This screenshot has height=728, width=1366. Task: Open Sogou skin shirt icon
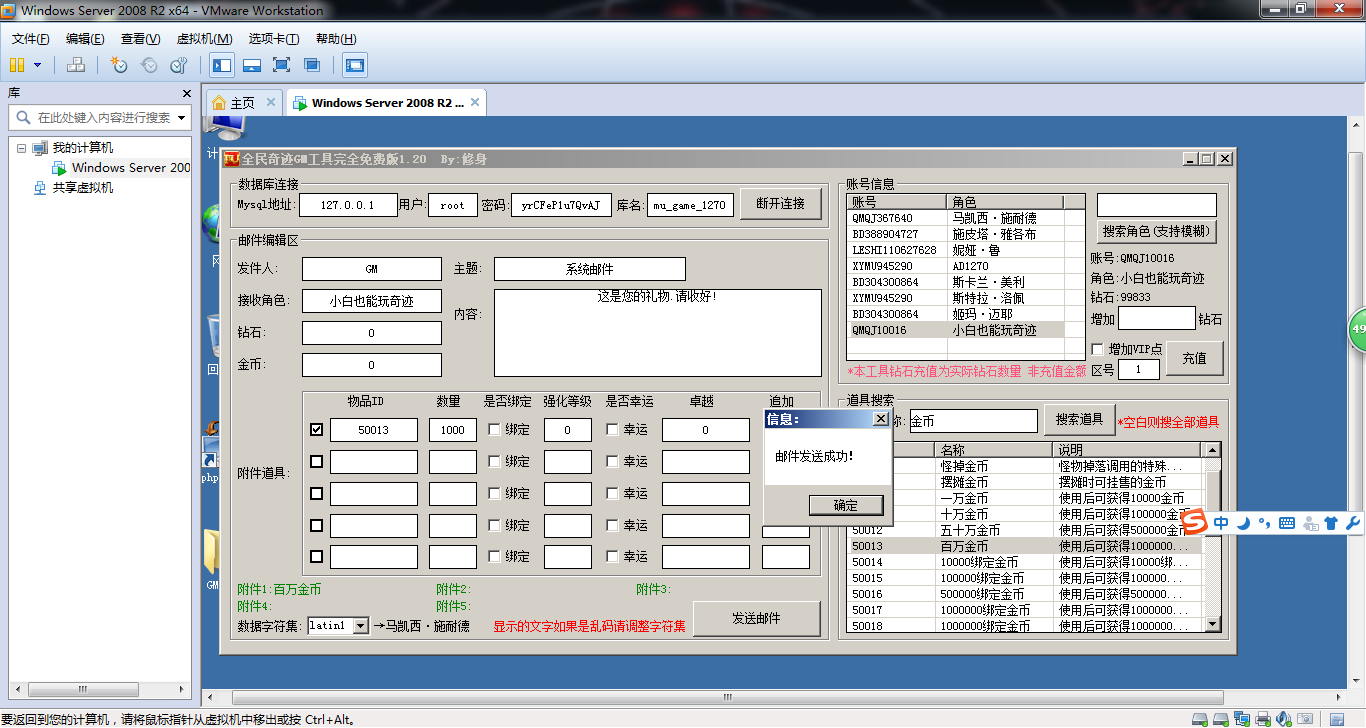1331,523
